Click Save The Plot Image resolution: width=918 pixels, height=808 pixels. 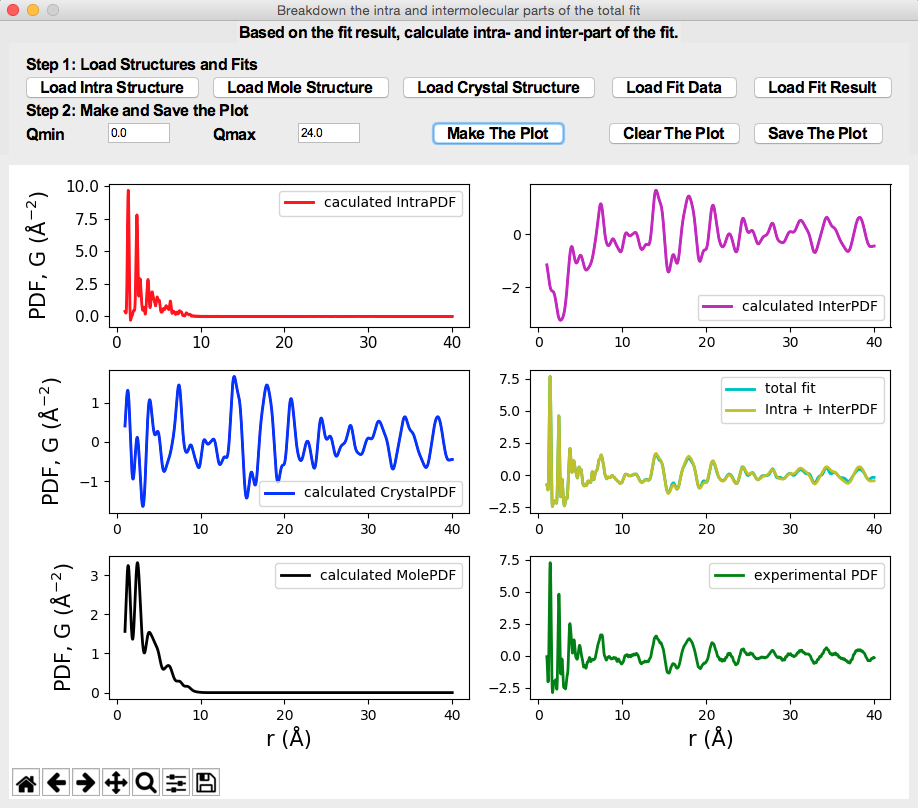click(818, 133)
